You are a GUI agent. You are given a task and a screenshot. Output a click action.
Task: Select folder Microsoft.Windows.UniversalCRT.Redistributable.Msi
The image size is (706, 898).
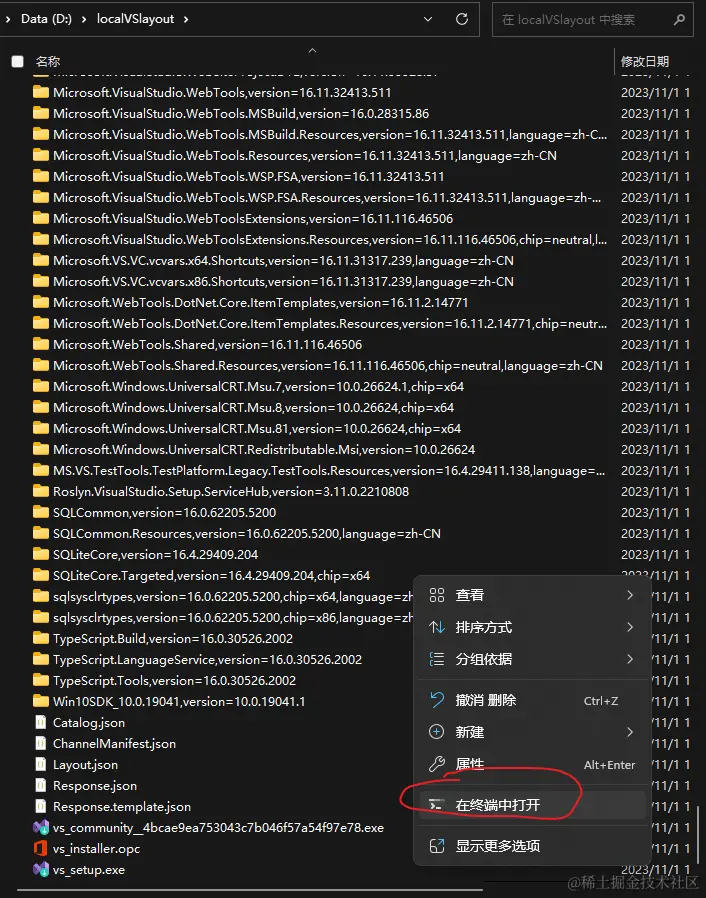click(264, 449)
